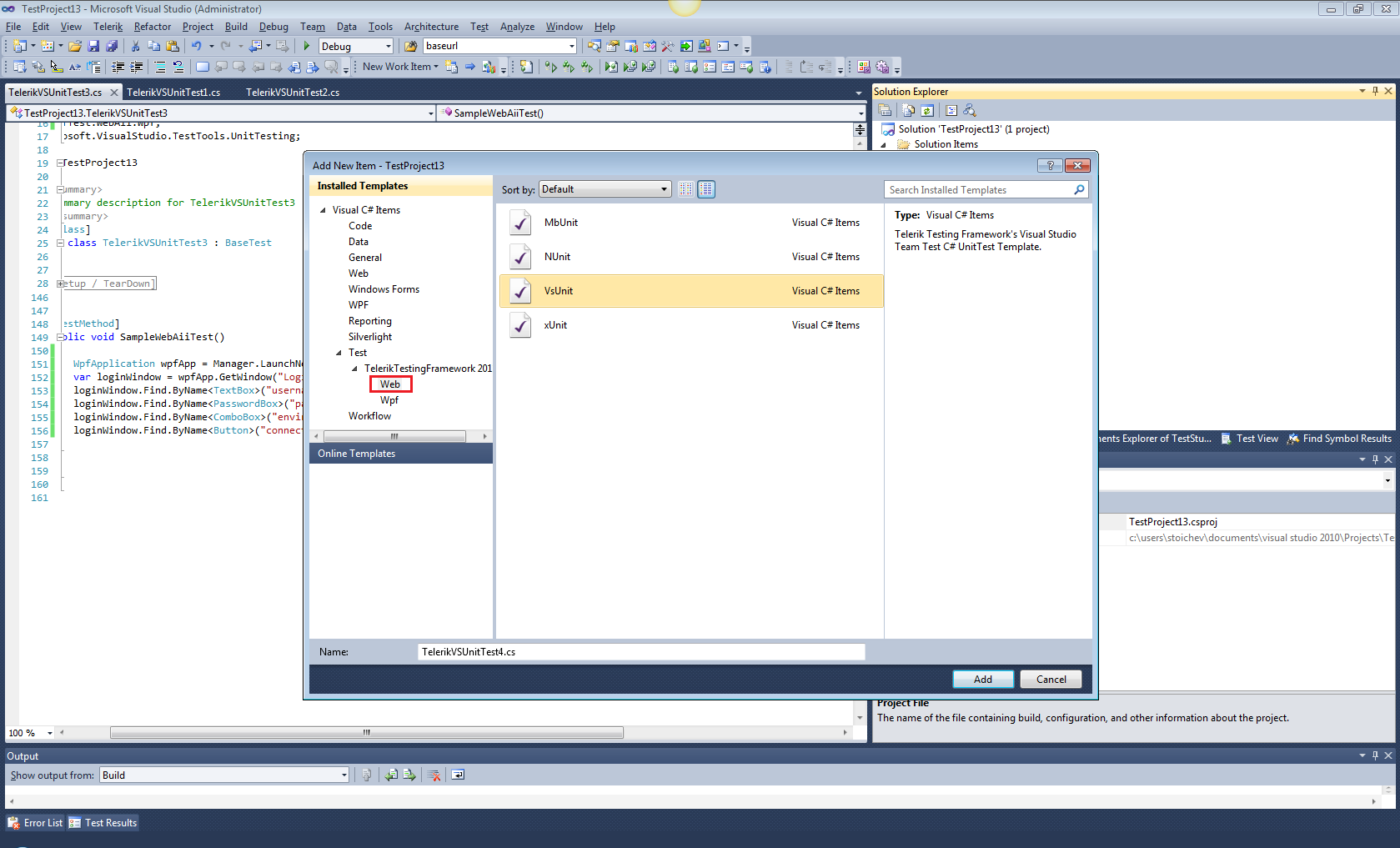This screenshot has height=848, width=1400.
Task: Select the NUnit template
Action: click(691, 257)
